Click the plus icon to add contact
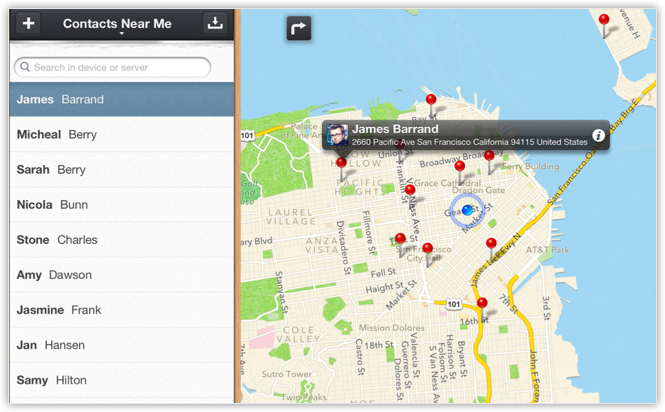Viewport: 665px width, 412px height. (x=29, y=24)
